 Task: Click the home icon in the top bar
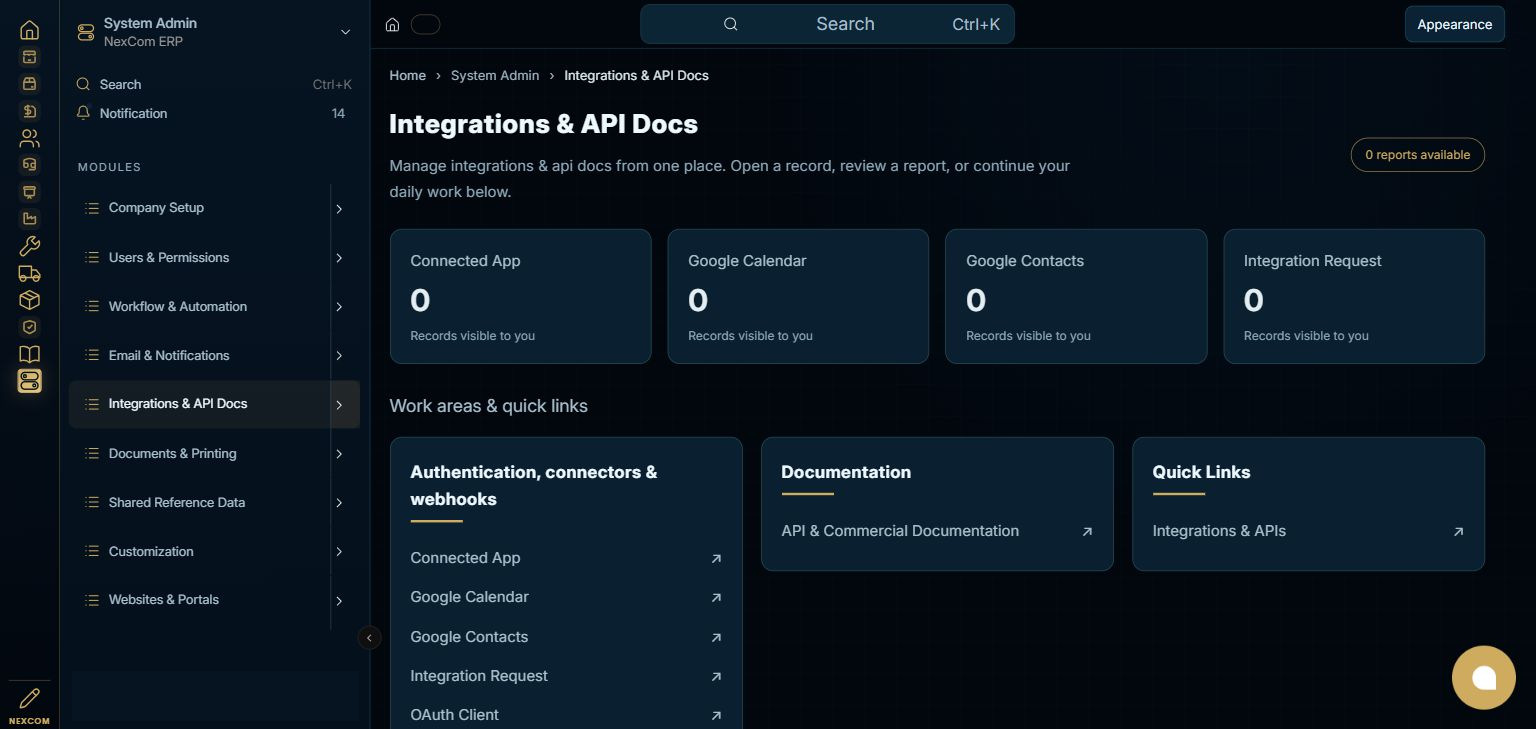pyautogui.click(x=393, y=24)
